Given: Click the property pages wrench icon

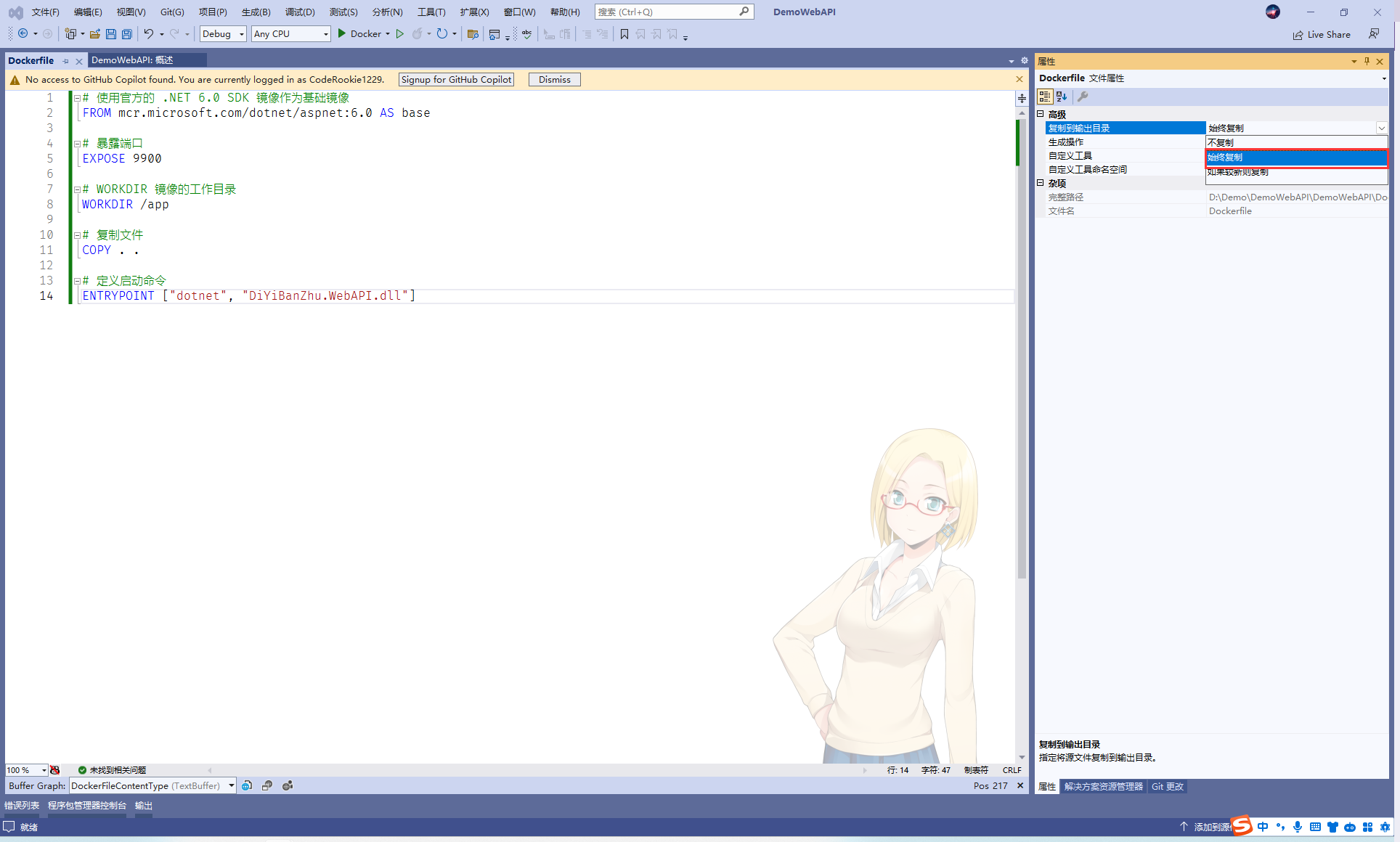Looking at the screenshot, I should click(1083, 97).
